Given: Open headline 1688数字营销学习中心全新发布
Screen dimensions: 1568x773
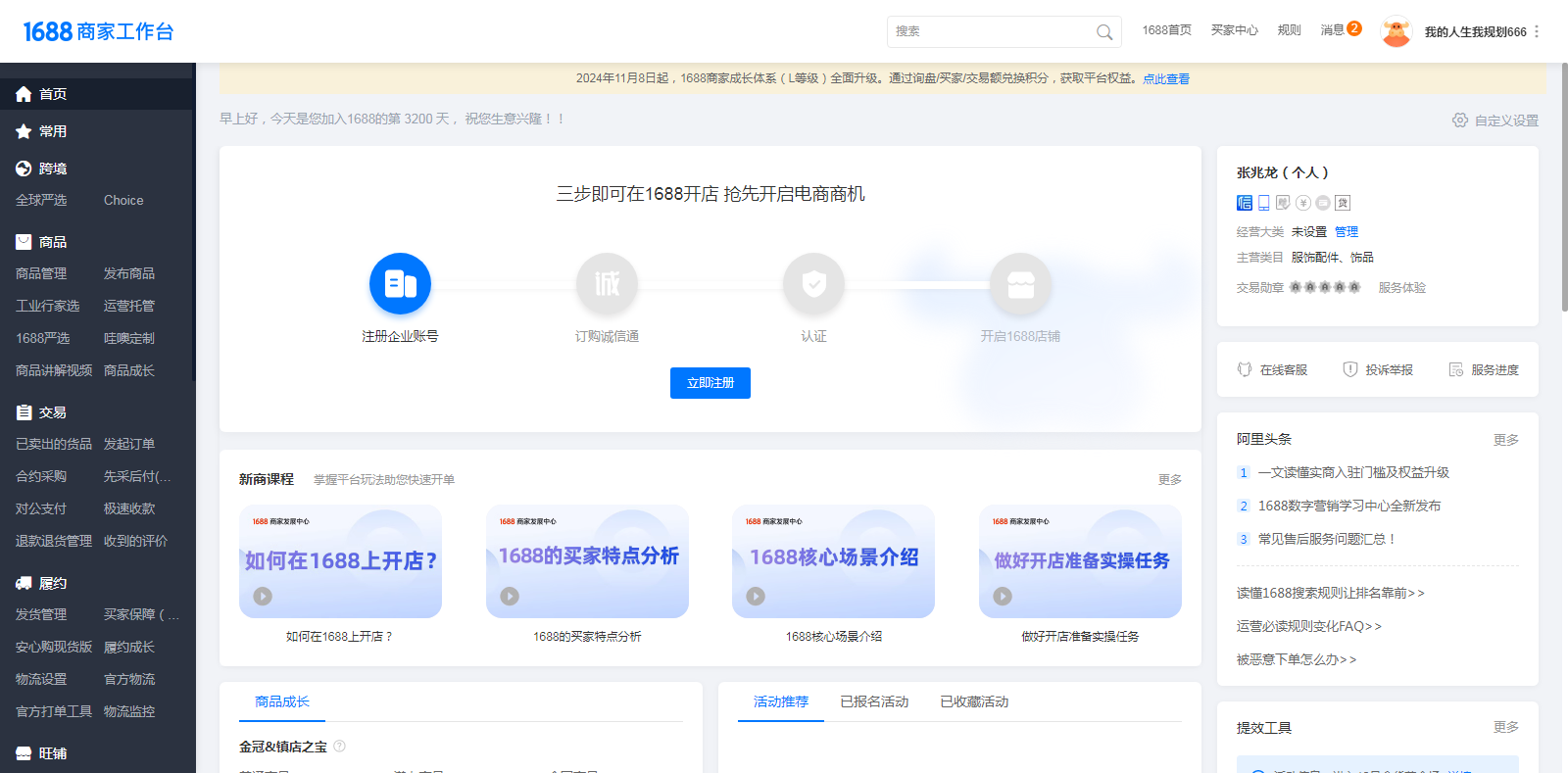Looking at the screenshot, I should tap(1349, 506).
